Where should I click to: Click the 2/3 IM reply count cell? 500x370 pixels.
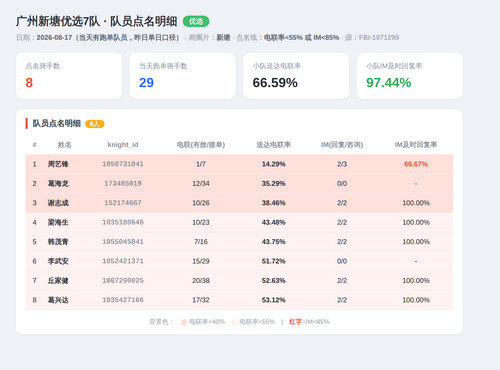[342, 164]
